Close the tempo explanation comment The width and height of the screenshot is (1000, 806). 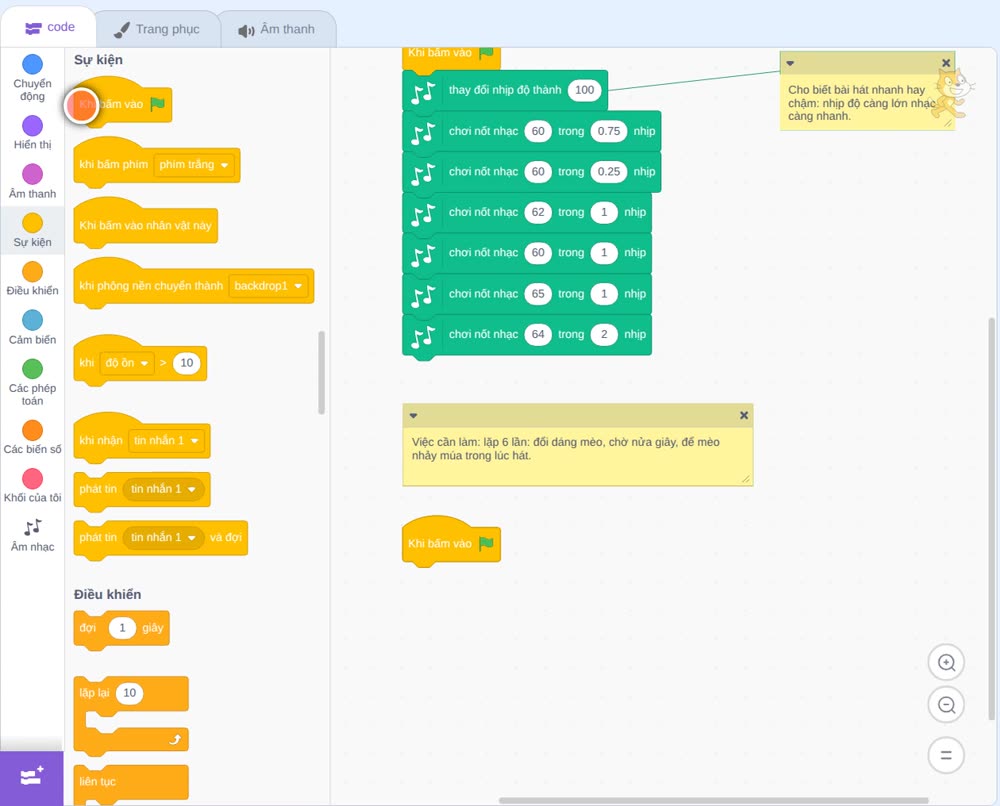tap(946, 62)
